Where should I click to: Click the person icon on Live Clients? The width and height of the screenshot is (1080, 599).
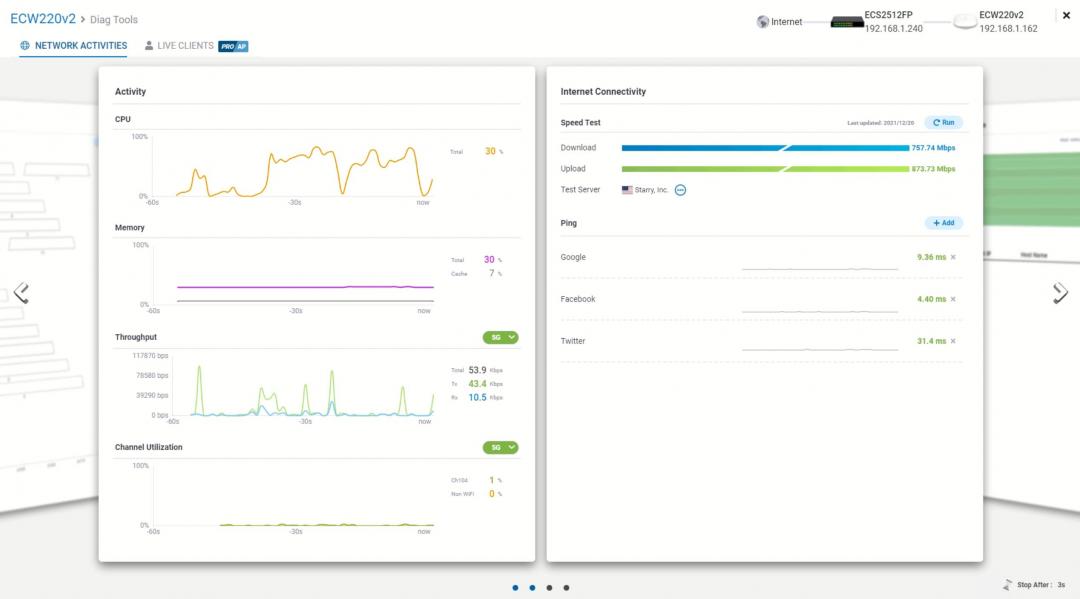[149, 45]
